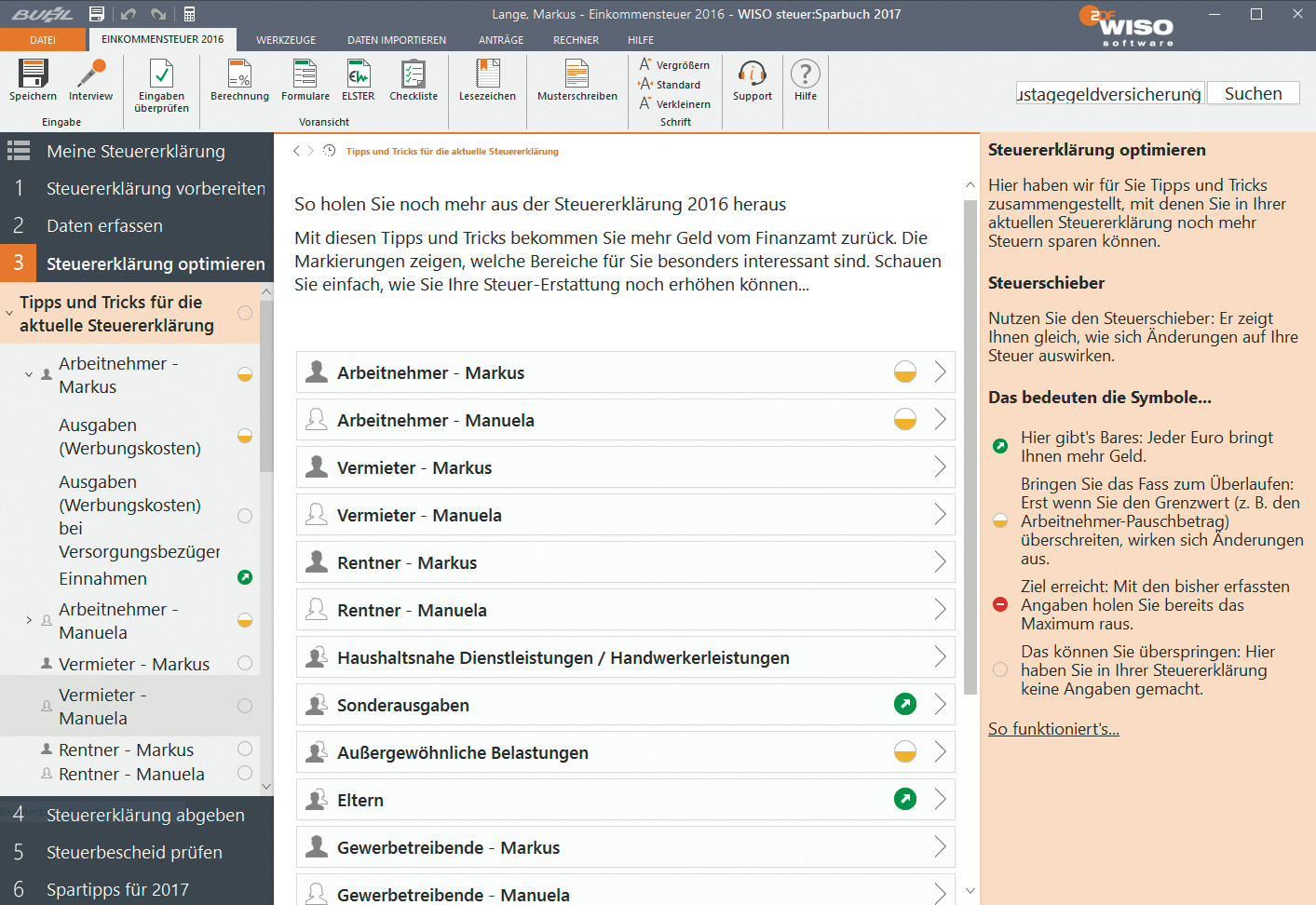This screenshot has height=905, width=1316.
Task: Click the Support headset icon
Action: pyautogui.click(x=752, y=74)
